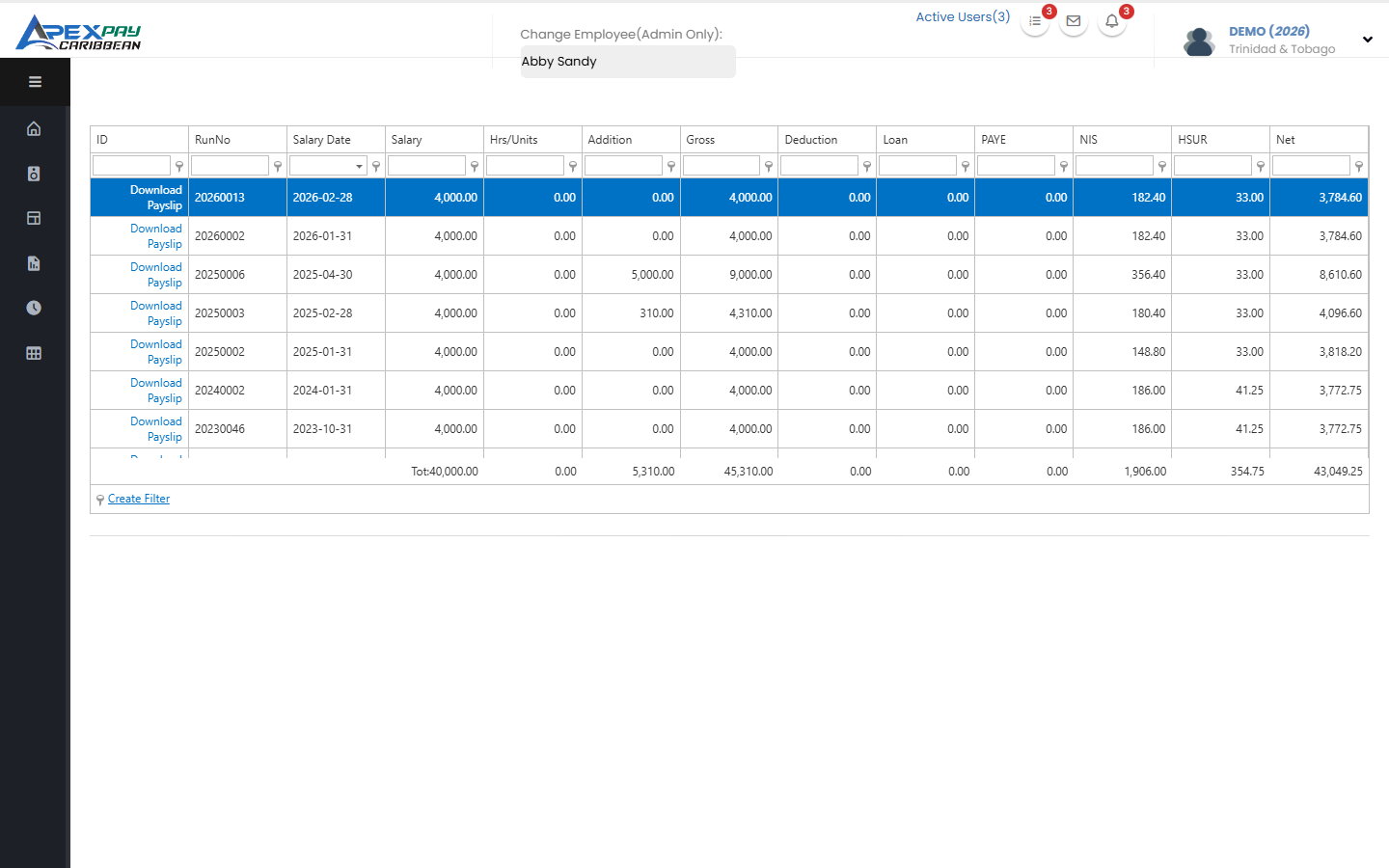Open filter options for ID column
The width and height of the screenshot is (1389, 868).
click(x=179, y=166)
